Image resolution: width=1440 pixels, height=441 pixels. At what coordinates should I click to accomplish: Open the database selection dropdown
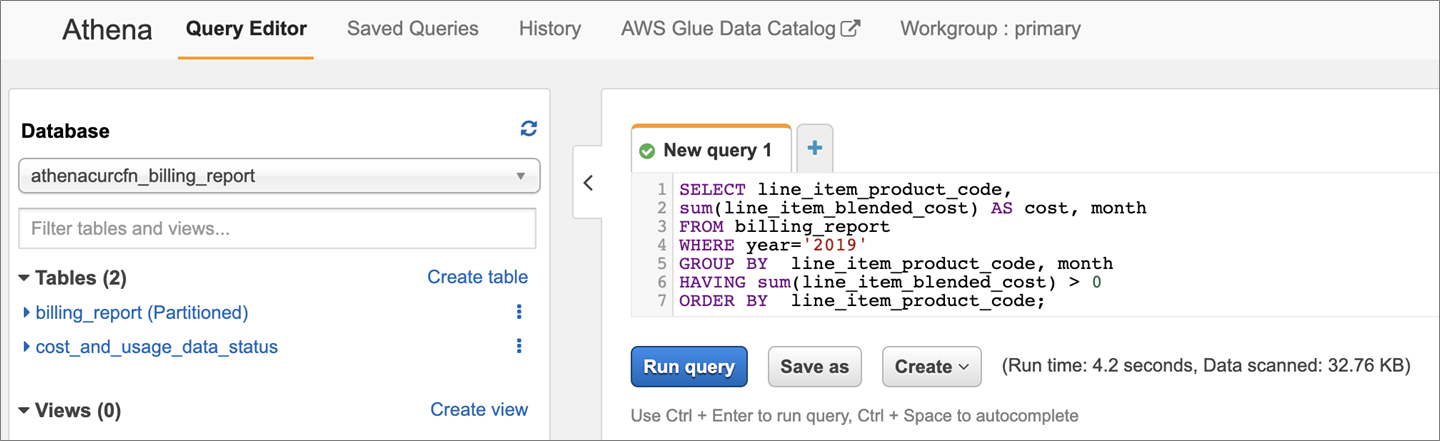coord(279,176)
